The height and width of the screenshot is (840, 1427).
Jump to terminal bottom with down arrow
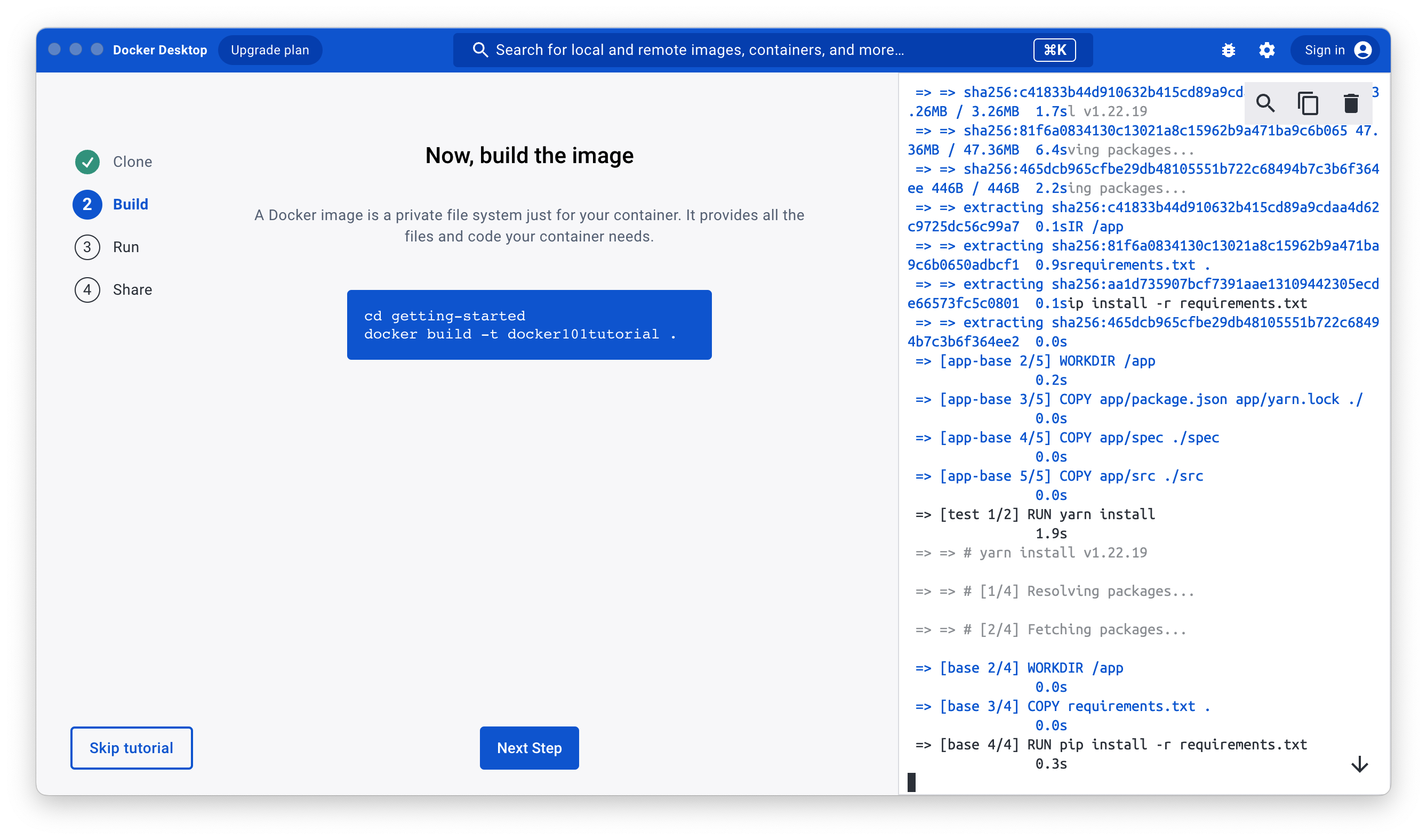pos(1359,764)
